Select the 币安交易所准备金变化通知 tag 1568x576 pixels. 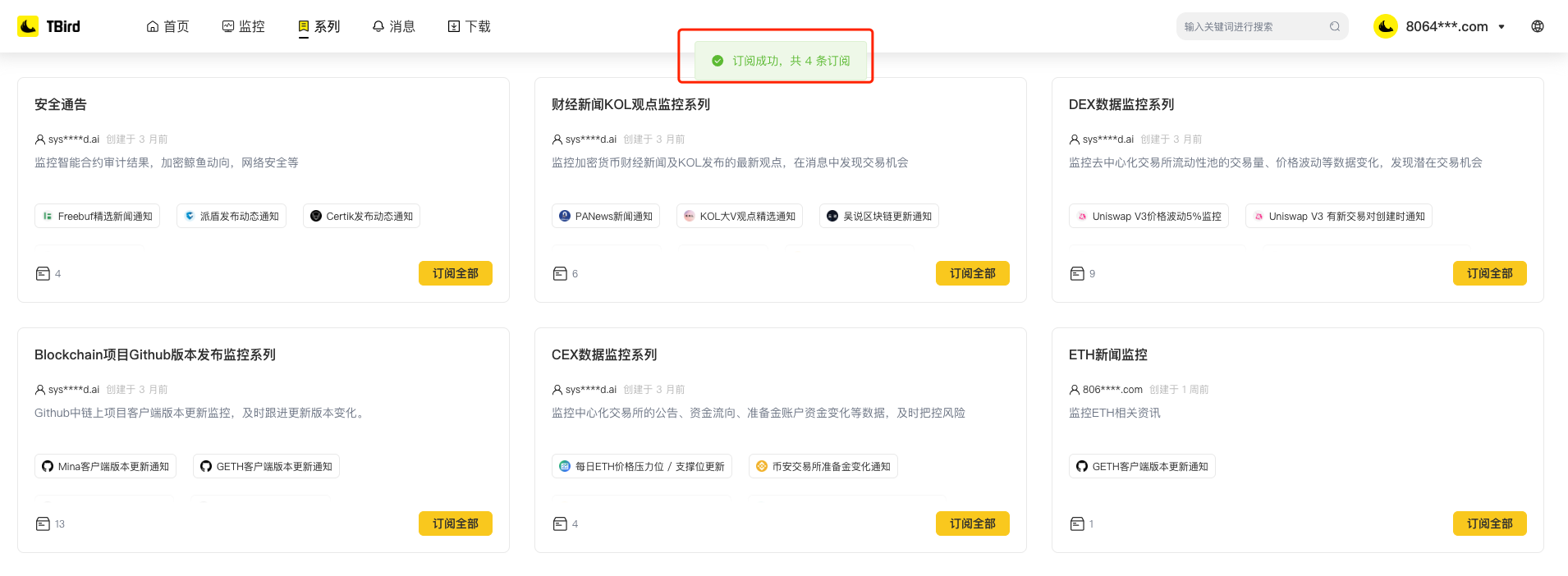click(823, 466)
